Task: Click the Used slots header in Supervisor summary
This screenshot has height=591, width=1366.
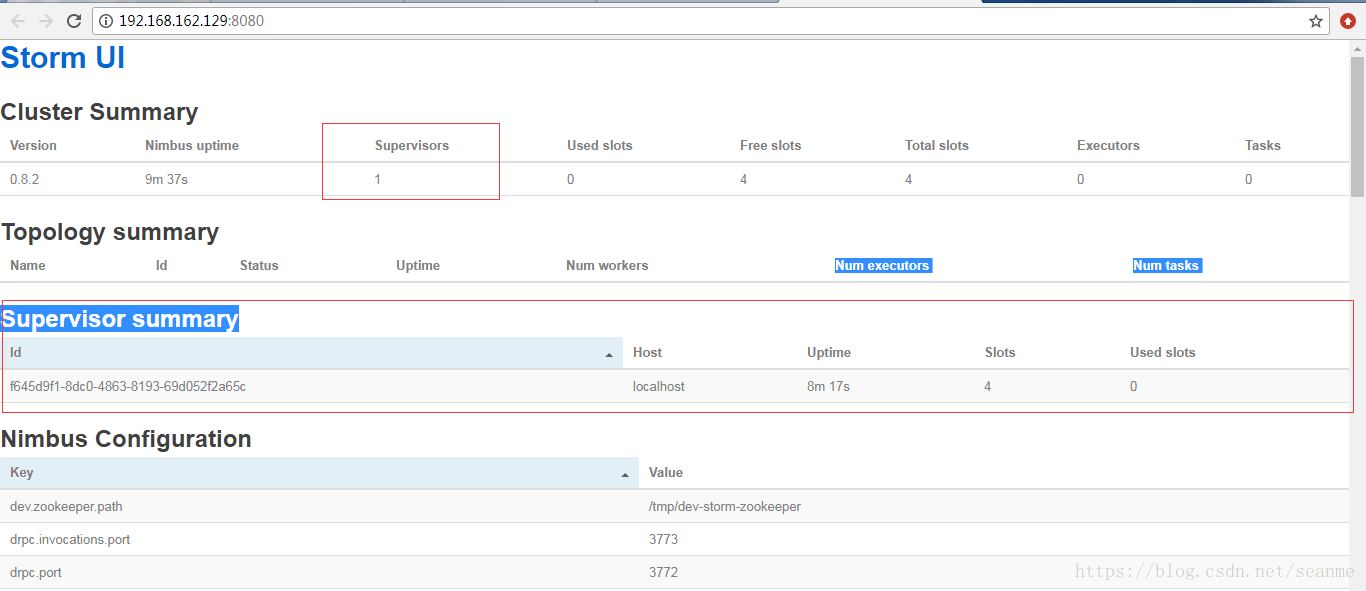Action: tap(1163, 353)
